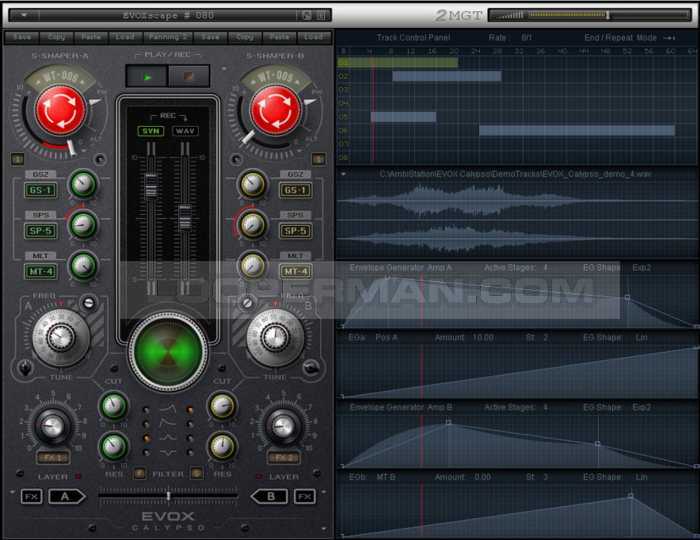Toggle the GS-1 button on shaper B side
The image size is (700, 540).
pyautogui.click(x=296, y=191)
